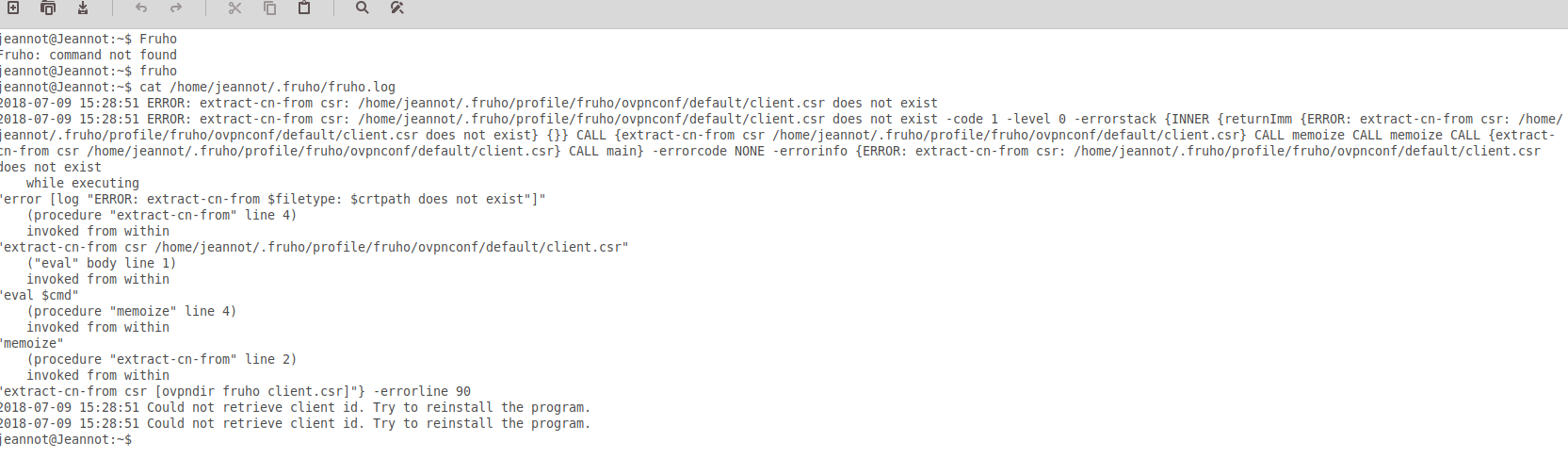
Task: Click the find and replace icon
Action: click(397, 8)
